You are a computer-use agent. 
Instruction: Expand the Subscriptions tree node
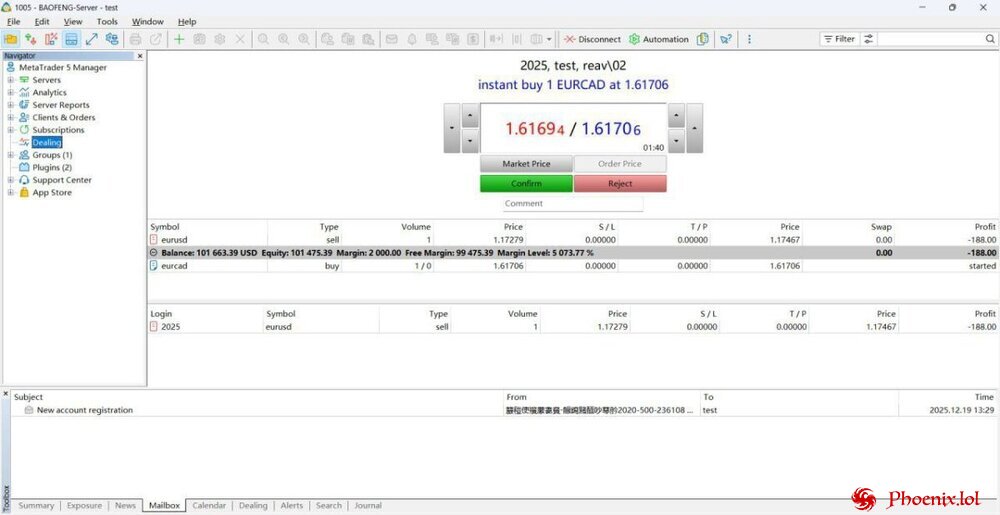(10, 130)
